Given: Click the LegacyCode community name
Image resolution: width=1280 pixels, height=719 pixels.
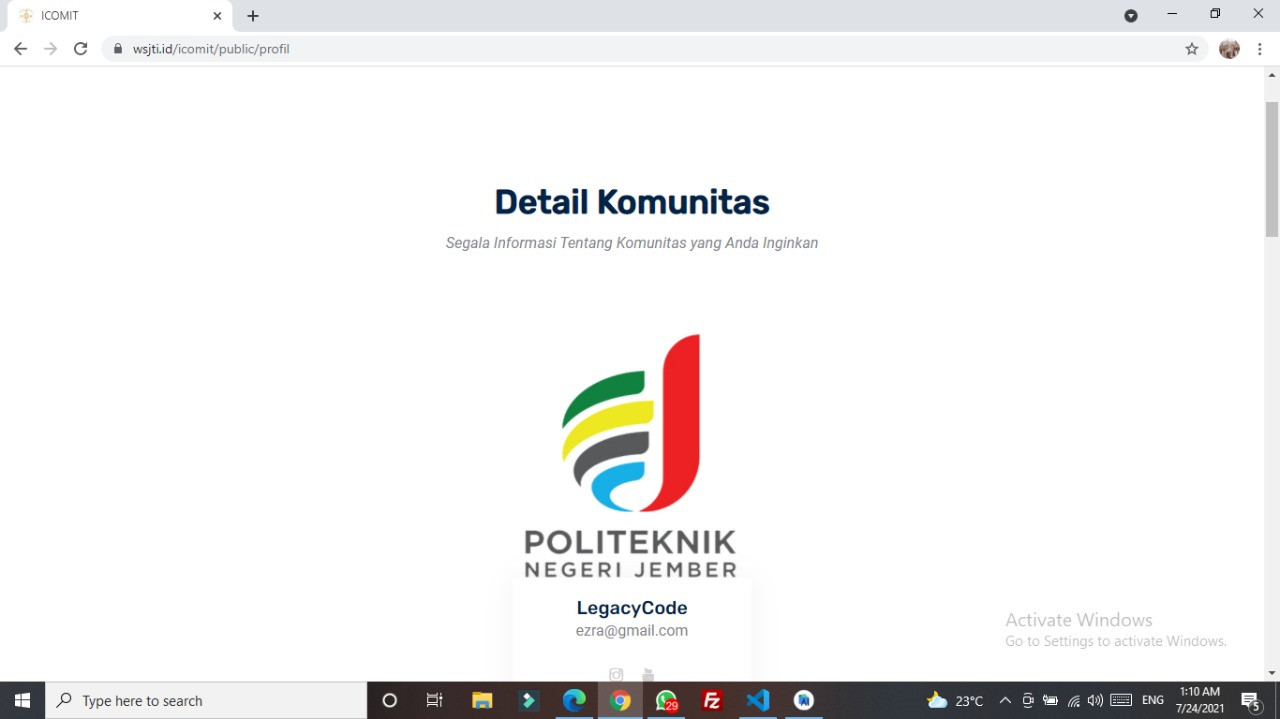Looking at the screenshot, I should (632, 607).
